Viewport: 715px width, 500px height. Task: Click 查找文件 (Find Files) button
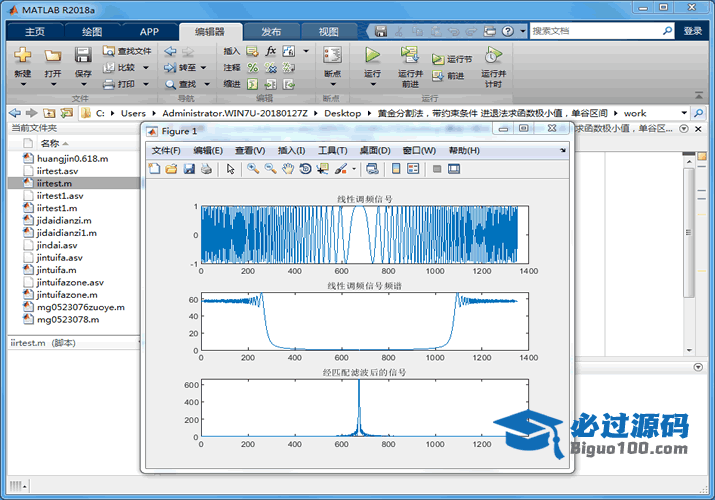tap(127, 51)
